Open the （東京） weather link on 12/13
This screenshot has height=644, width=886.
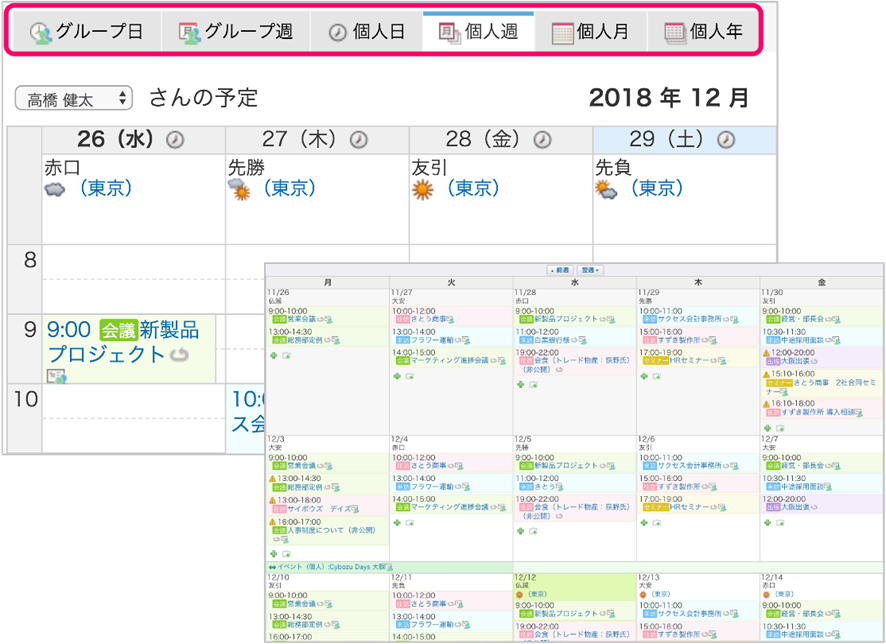click(660, 594)
